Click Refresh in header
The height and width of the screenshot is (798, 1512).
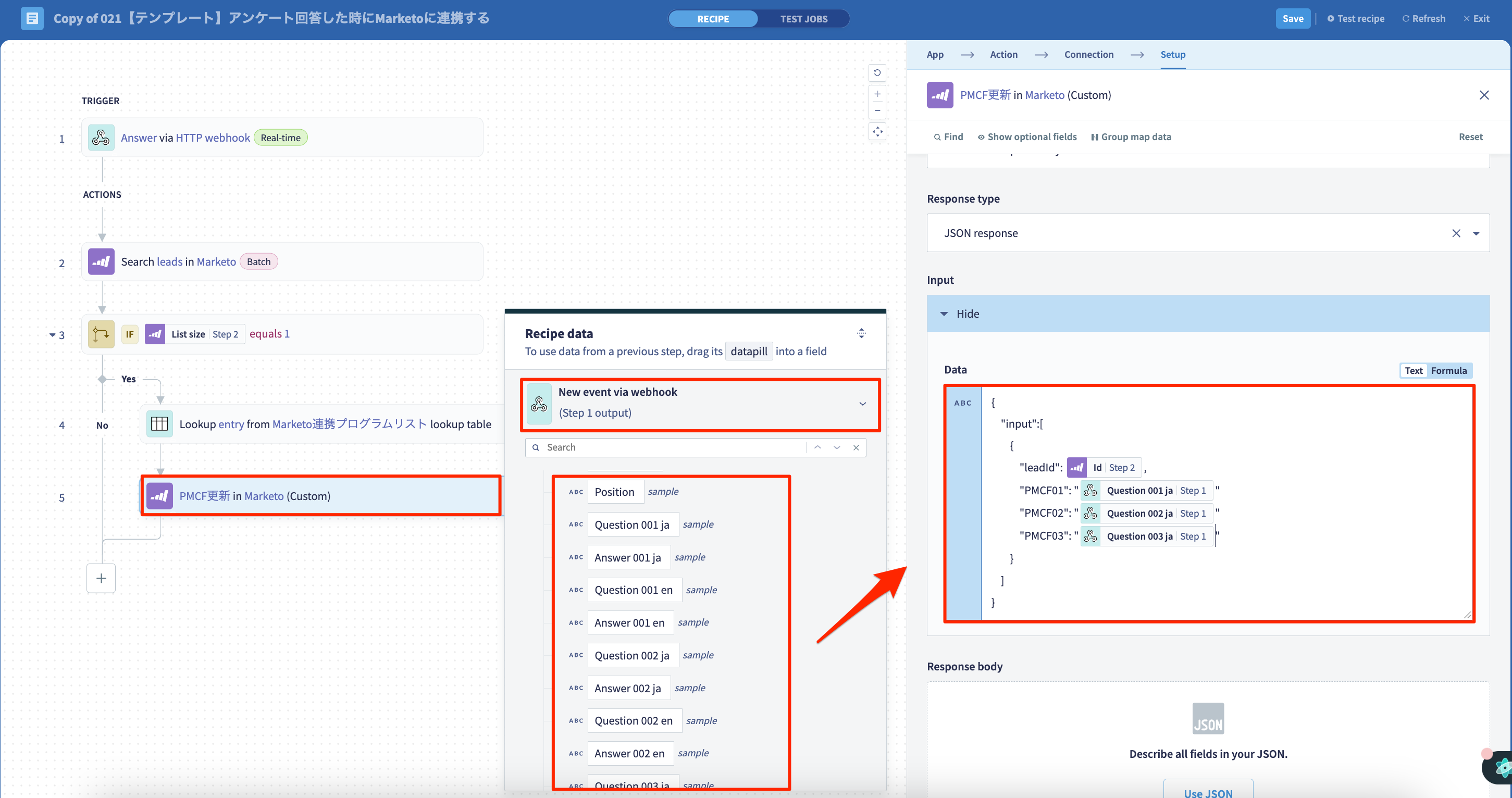click(1423, 18)
